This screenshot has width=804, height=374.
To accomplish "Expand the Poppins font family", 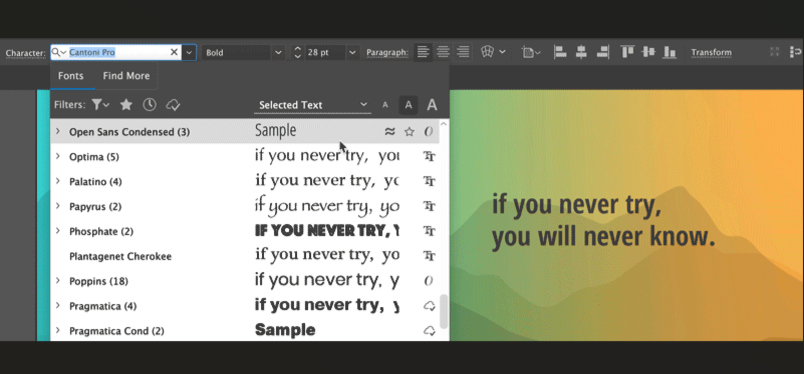I will [x=58, y=281].
